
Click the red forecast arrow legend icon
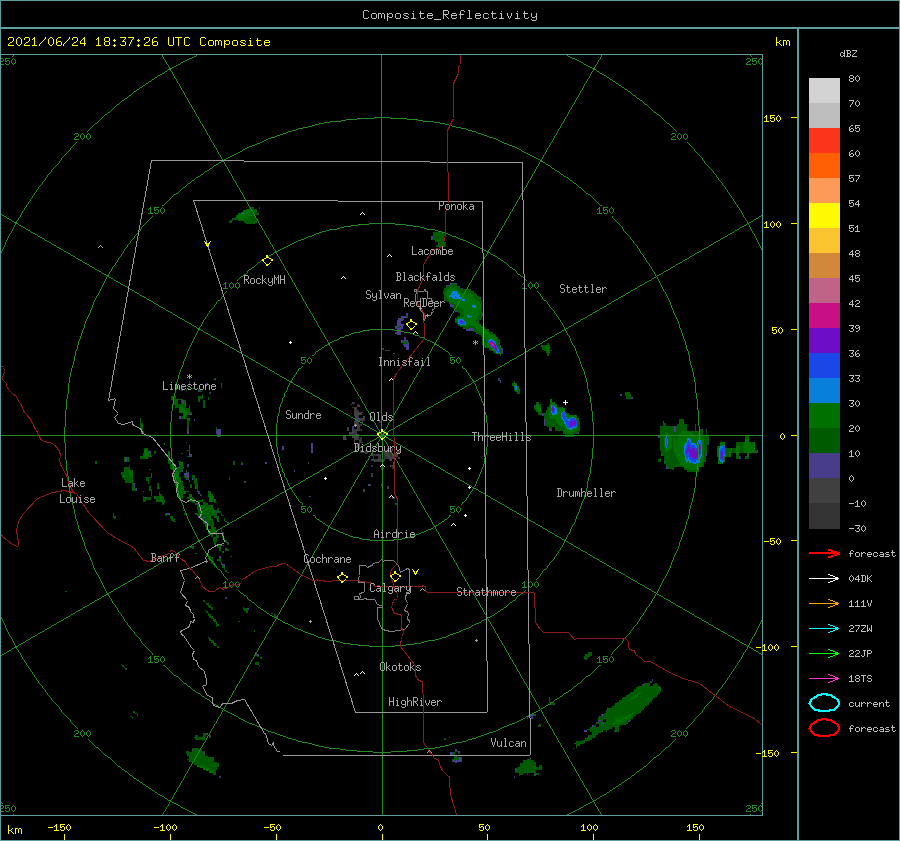point(824,553)
